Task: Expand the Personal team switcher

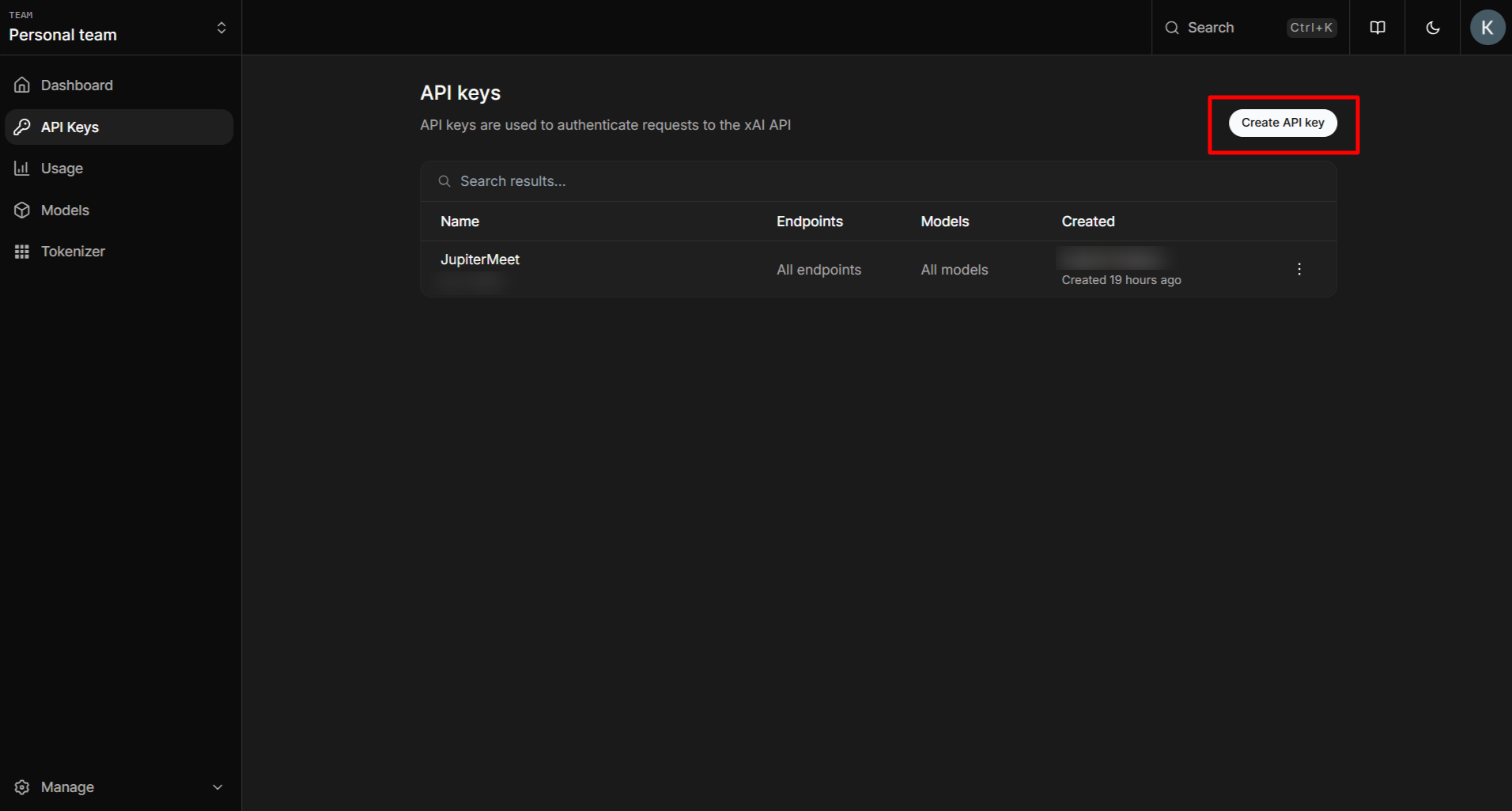Action: pos(221,27)
